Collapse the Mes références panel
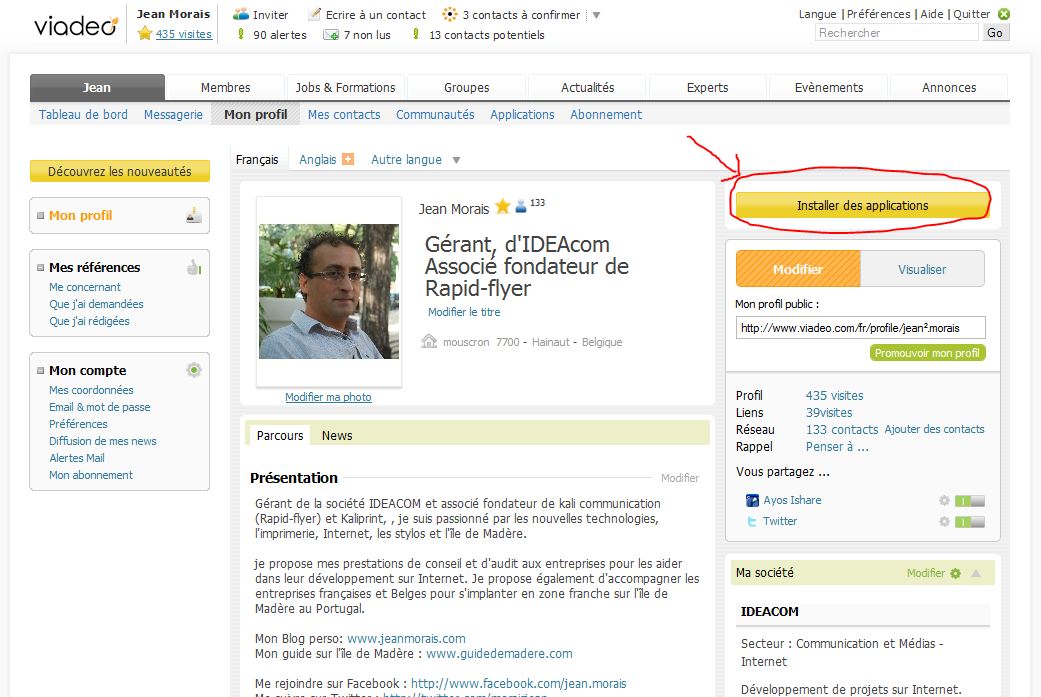The width and height of the screenshot is (1041, 697). pos(40,268)
